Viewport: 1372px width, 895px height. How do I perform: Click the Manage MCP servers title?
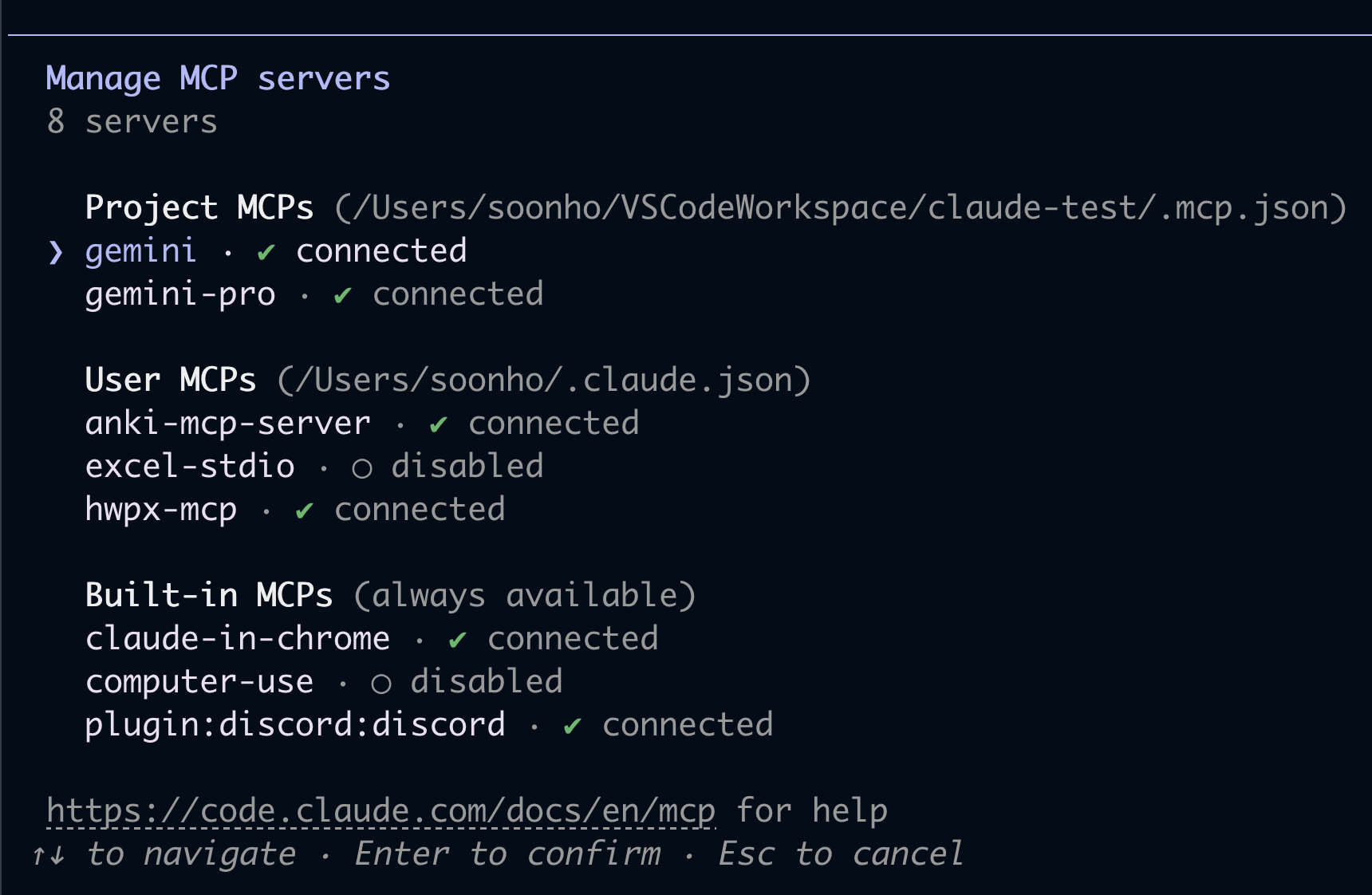coord(219,79)
